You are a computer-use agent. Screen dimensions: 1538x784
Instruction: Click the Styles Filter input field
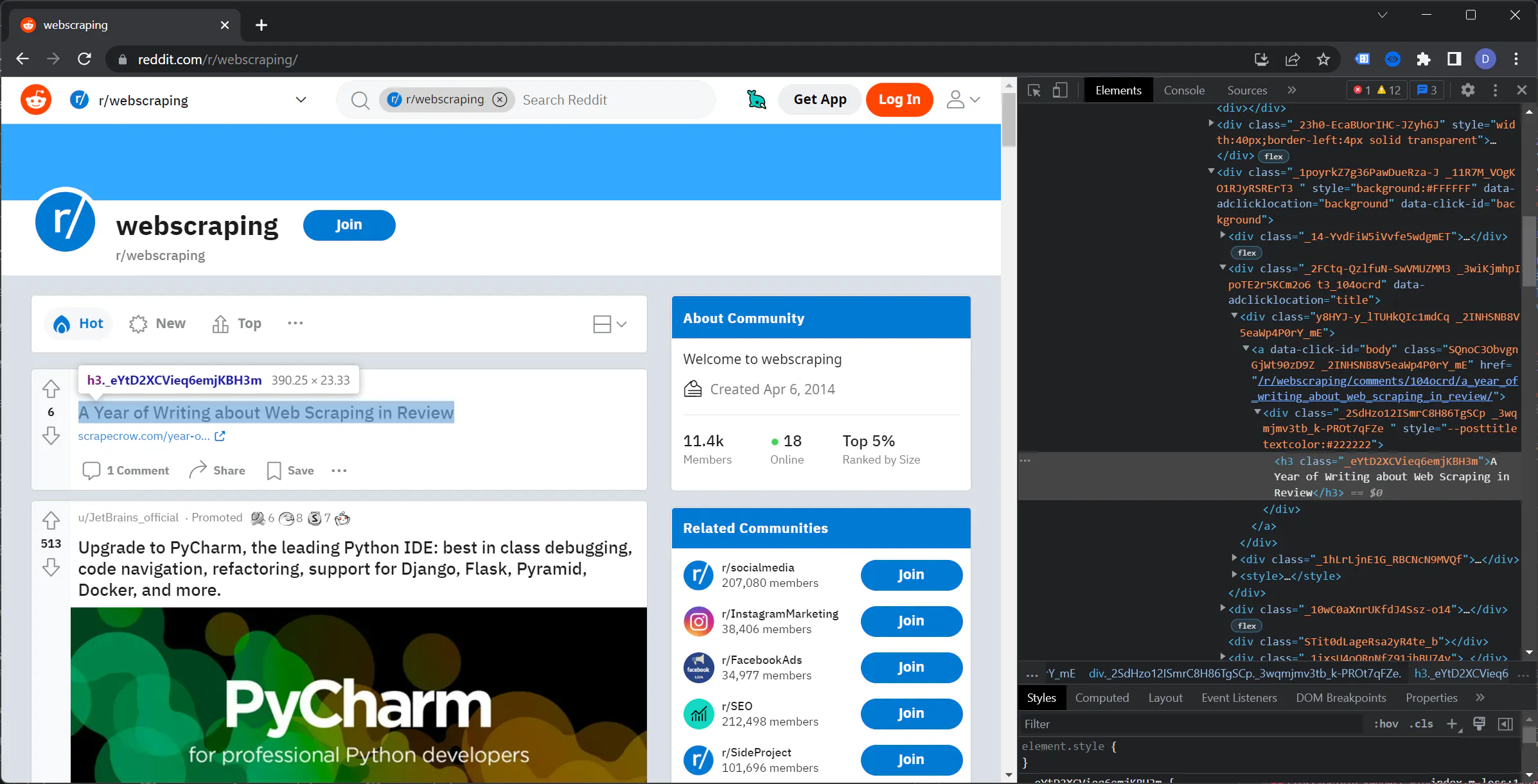[1192, 724]
